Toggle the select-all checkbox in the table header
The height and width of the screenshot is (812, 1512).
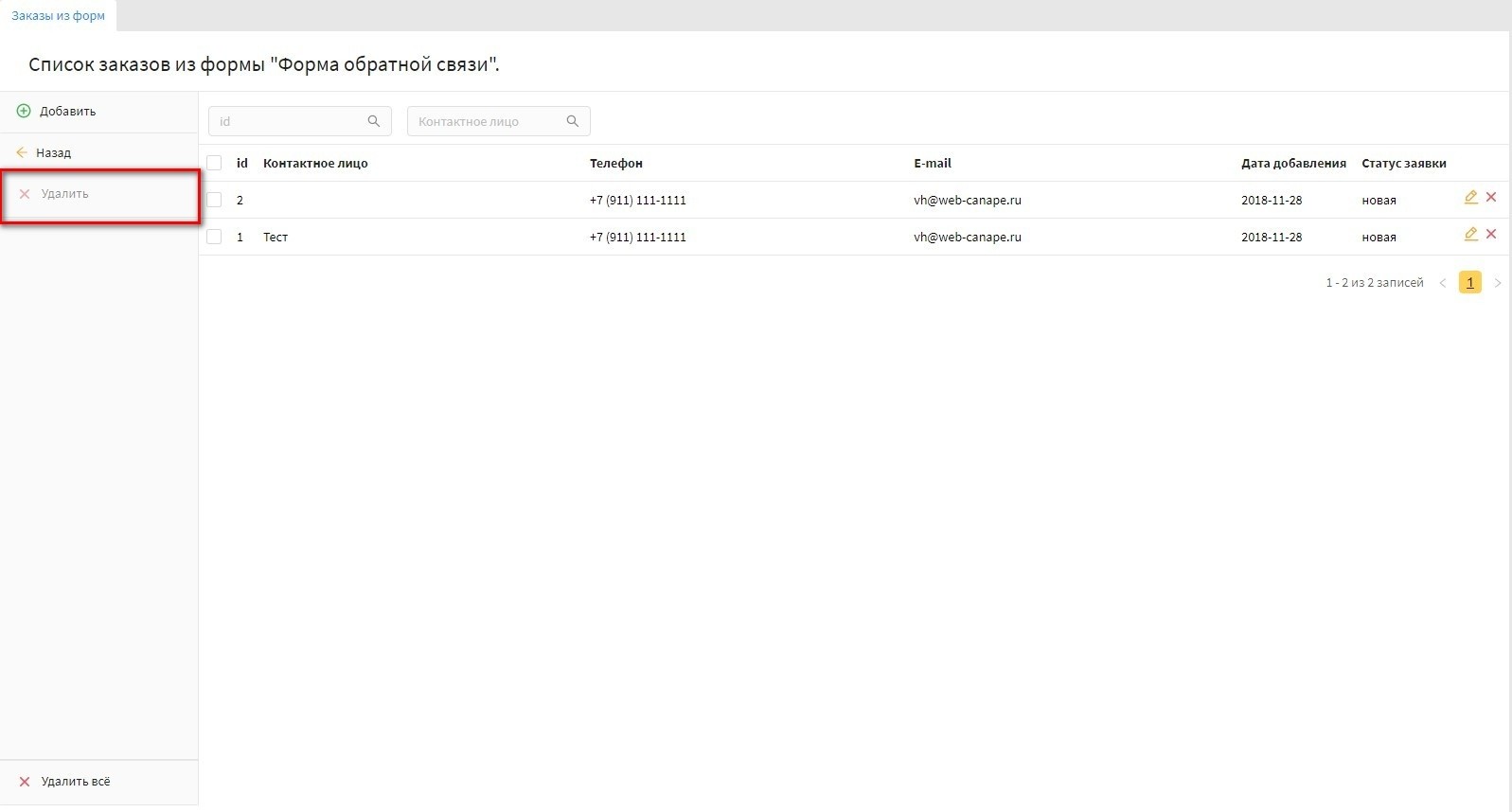point(214,163)
